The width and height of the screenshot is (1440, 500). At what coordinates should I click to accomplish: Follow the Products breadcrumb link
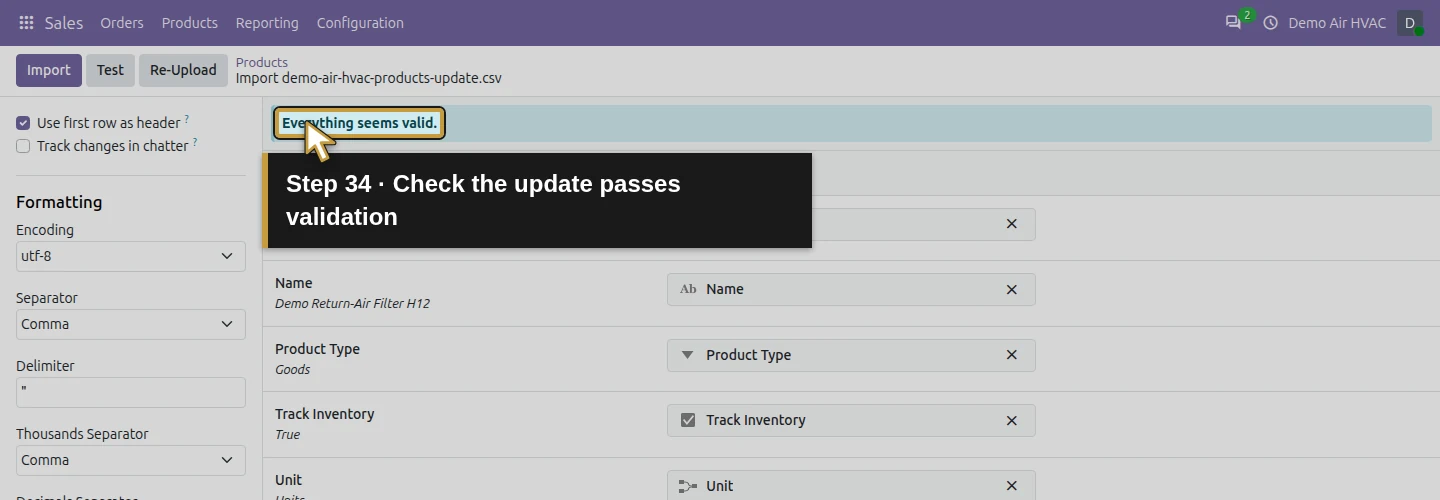(262, 62)
